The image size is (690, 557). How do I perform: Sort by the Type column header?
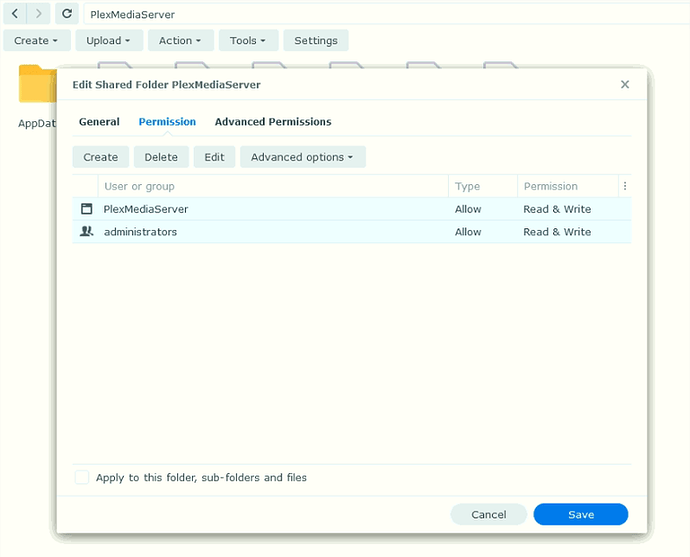pos(483,186)
